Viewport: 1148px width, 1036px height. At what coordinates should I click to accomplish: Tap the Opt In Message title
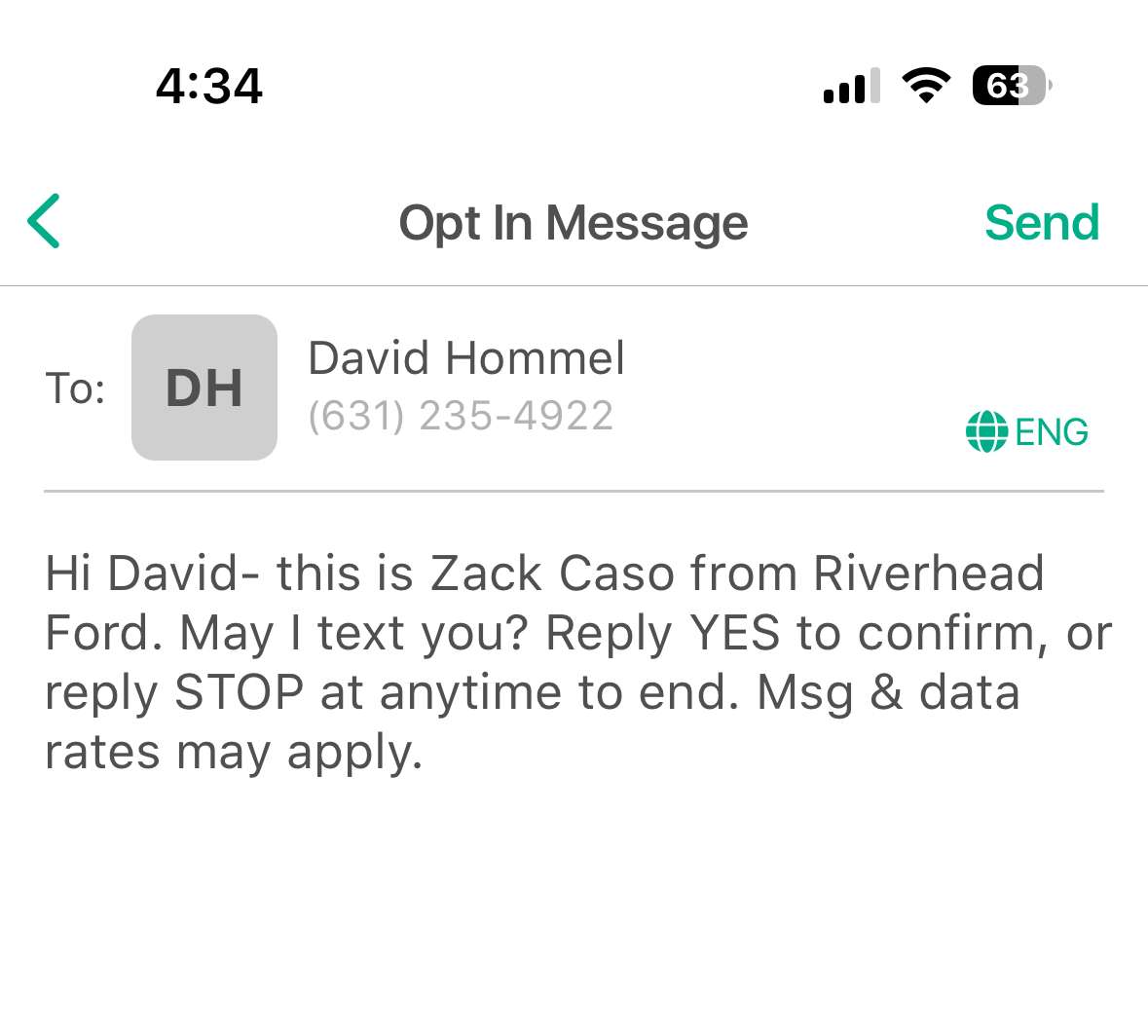point(574,223)
